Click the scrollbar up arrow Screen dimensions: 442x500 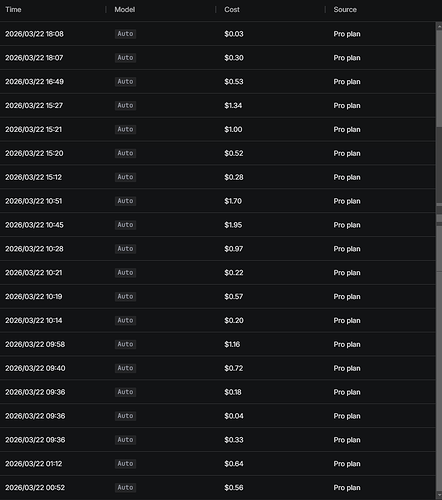pos(439,27)
